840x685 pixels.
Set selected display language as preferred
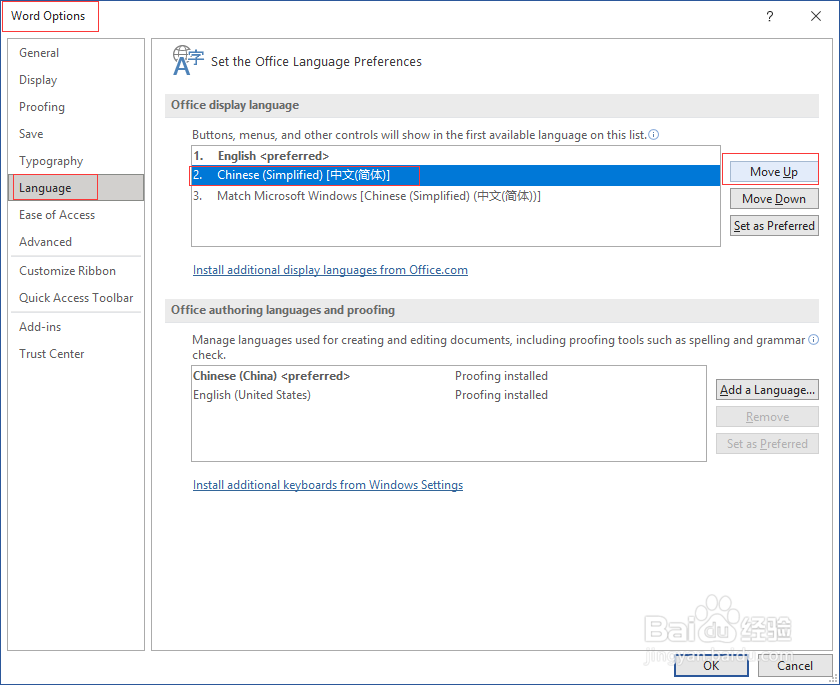pyautogui.click(x=774, y=225)
